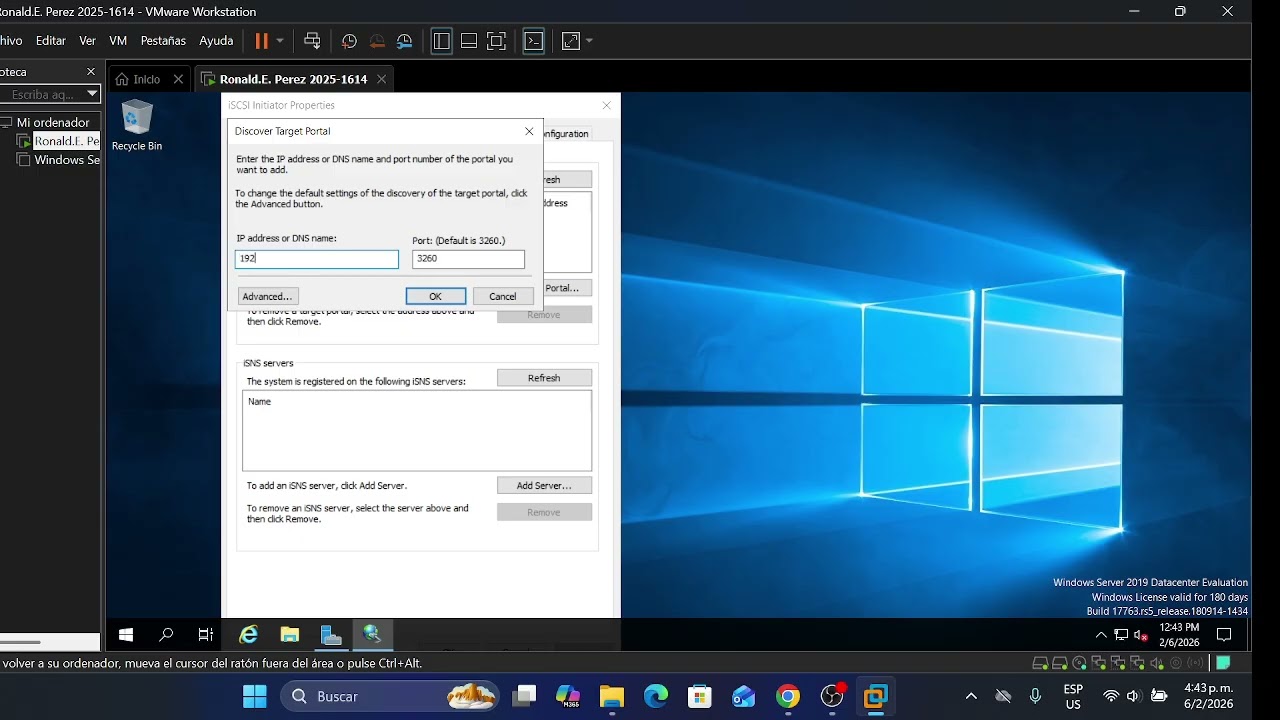Click the full screen mode icon

click(x=496, y=41)
